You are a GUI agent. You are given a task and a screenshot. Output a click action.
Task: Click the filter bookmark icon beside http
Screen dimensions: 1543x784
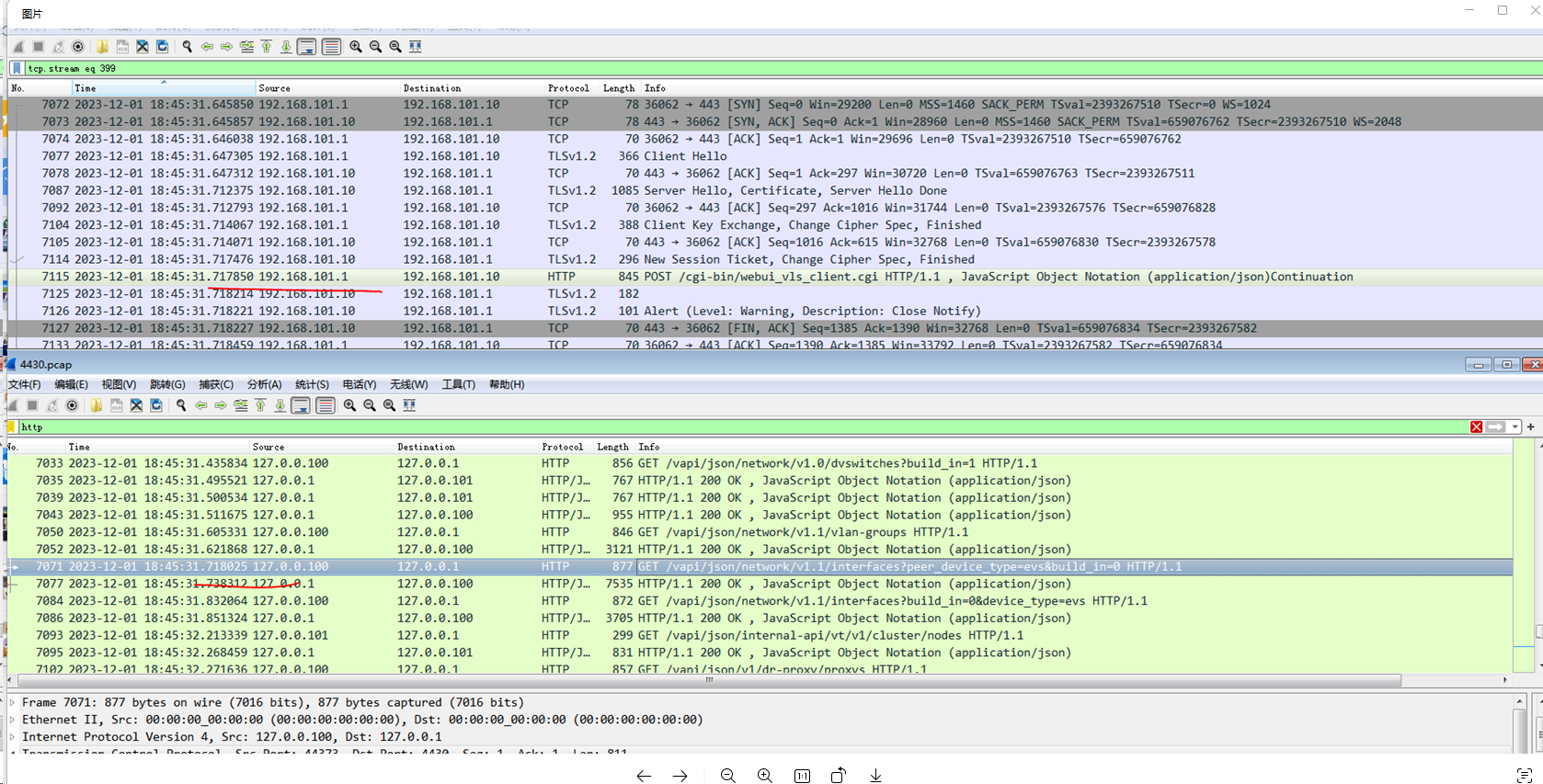tap(12, 426)
